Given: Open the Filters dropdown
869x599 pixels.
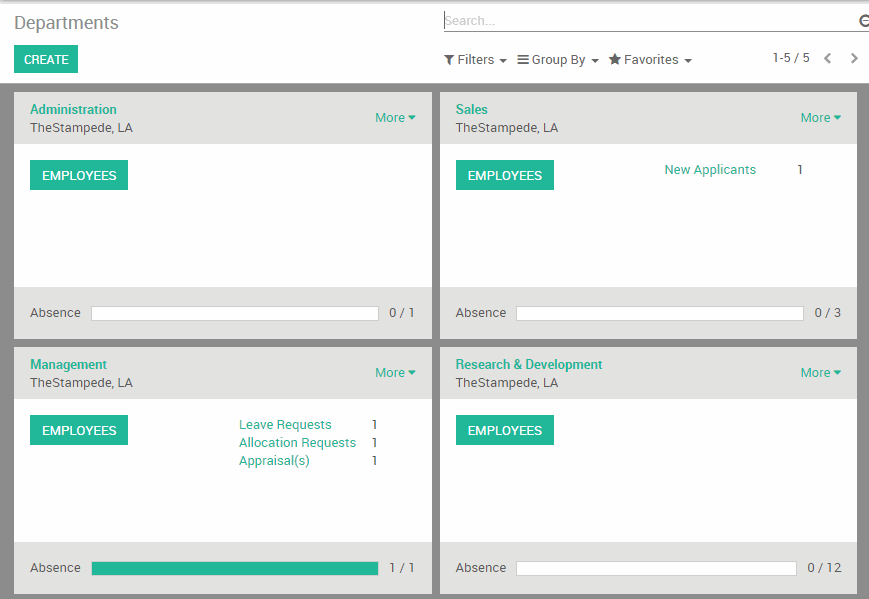Looking at the screenshot, I should [x=476, y=59].
